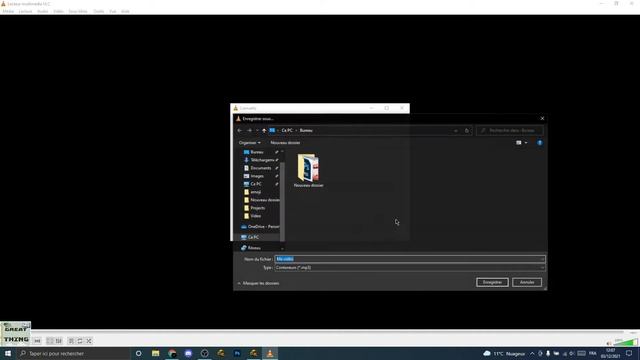The height and width of the screenshot is (360, 640).
Task: Click the taskbar search box
Action: 73,353
